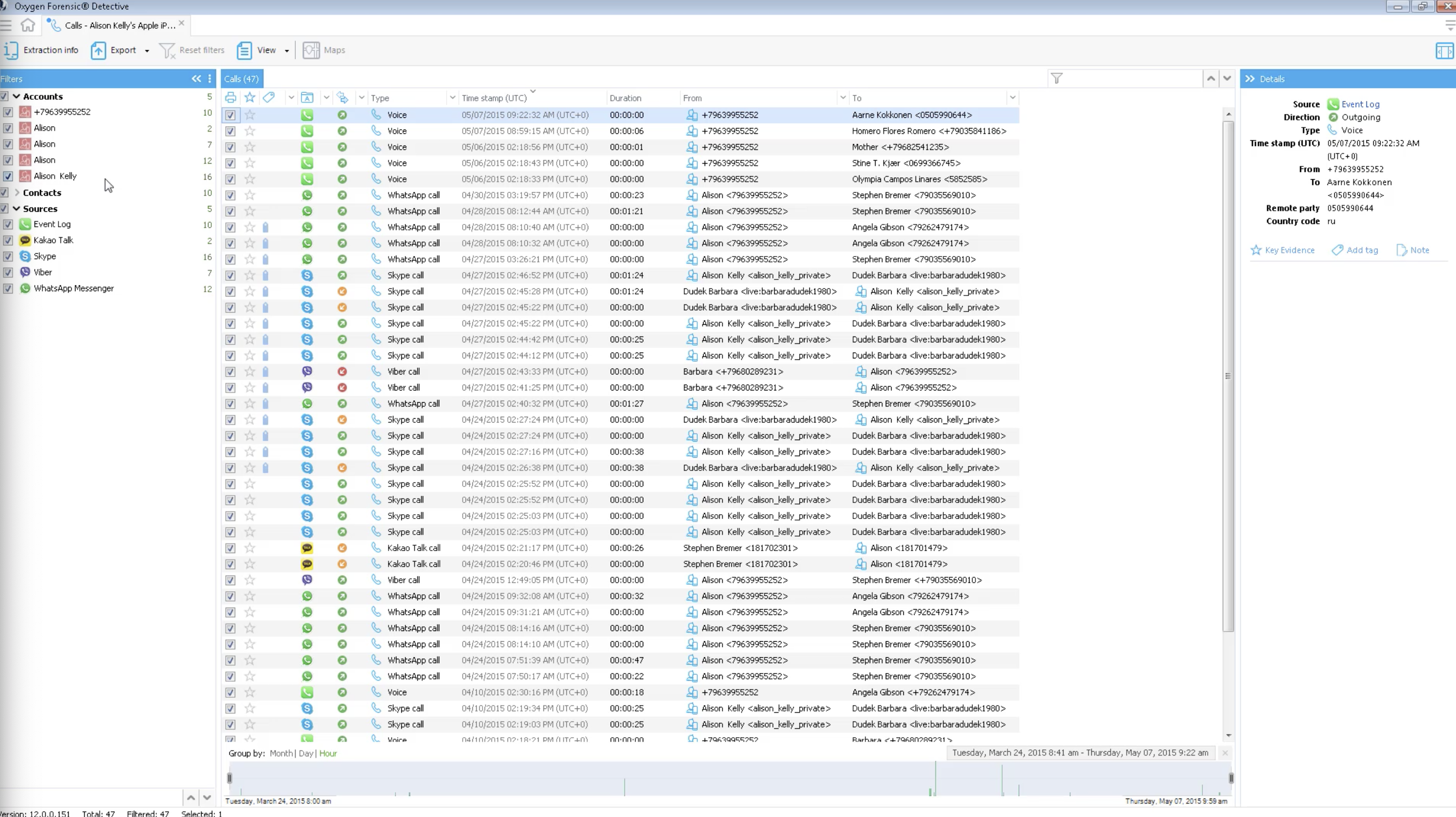Collapse the Details panel chevron
This screenshot has height=817, width=1456.
pos(1250,79)
